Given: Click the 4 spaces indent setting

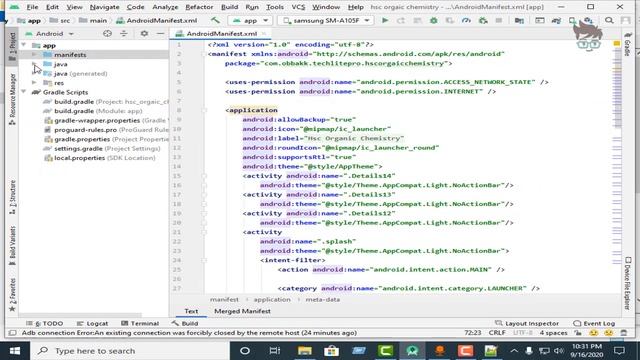Looking at the screenshot, I should tap(553, 333).
